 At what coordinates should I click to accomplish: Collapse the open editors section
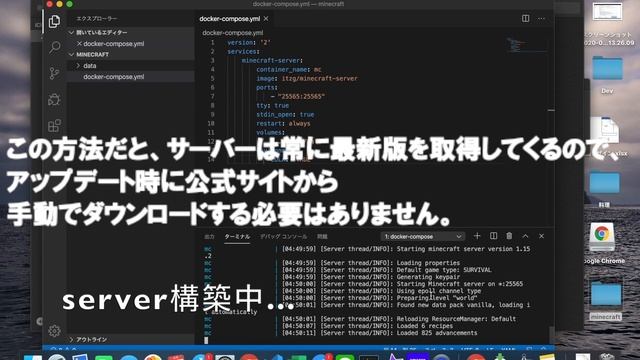pyautogui.click(x=131, y=32)
